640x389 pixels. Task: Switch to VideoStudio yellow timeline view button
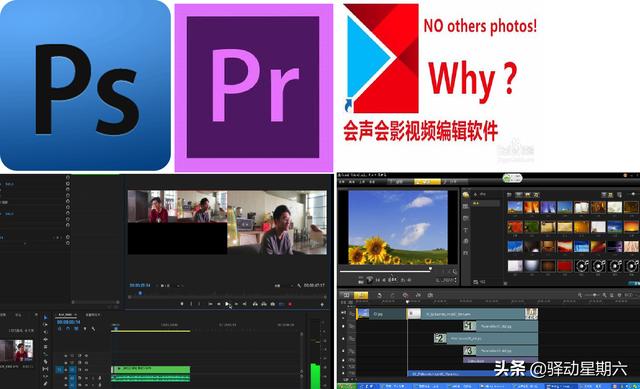click(x=361, y=295)
